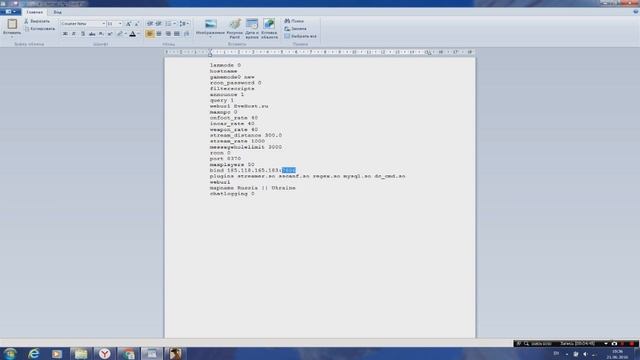Open Internet Explorer from the taskbar

pyautogui.click(x=33, y=353)
